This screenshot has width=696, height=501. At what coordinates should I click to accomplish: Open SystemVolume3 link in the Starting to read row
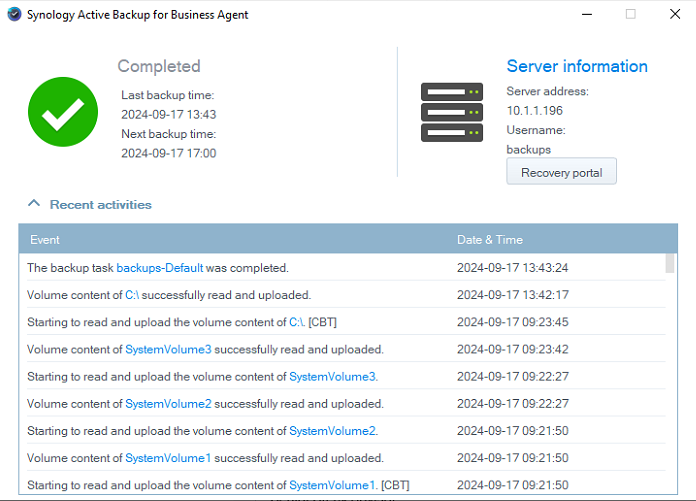coord(332,377)
